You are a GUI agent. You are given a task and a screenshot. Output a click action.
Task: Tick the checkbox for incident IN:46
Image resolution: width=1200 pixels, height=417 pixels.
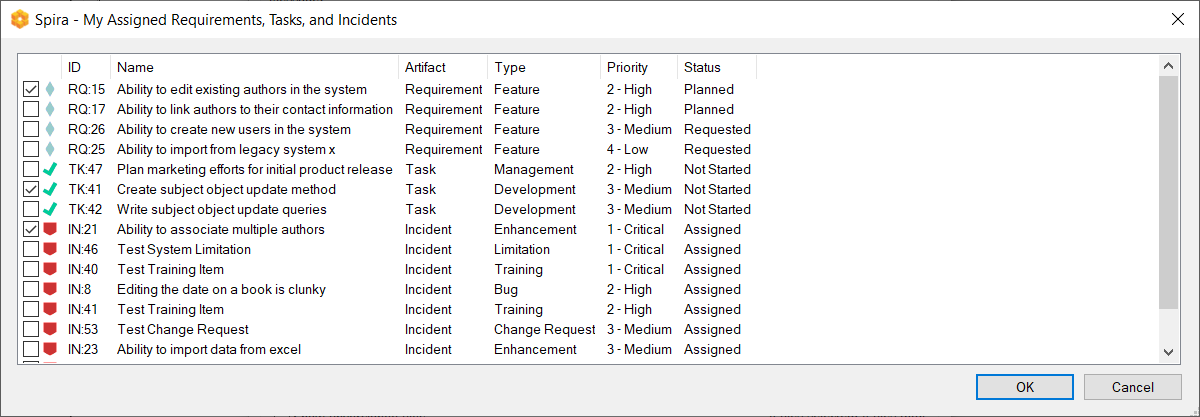click(x=31, y=250)
